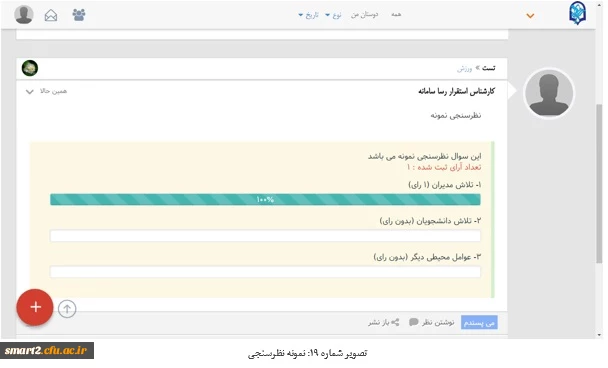Click the small round group thumbnail on post
Viewport: 608px width, 368px height.
tap(30, 68)
